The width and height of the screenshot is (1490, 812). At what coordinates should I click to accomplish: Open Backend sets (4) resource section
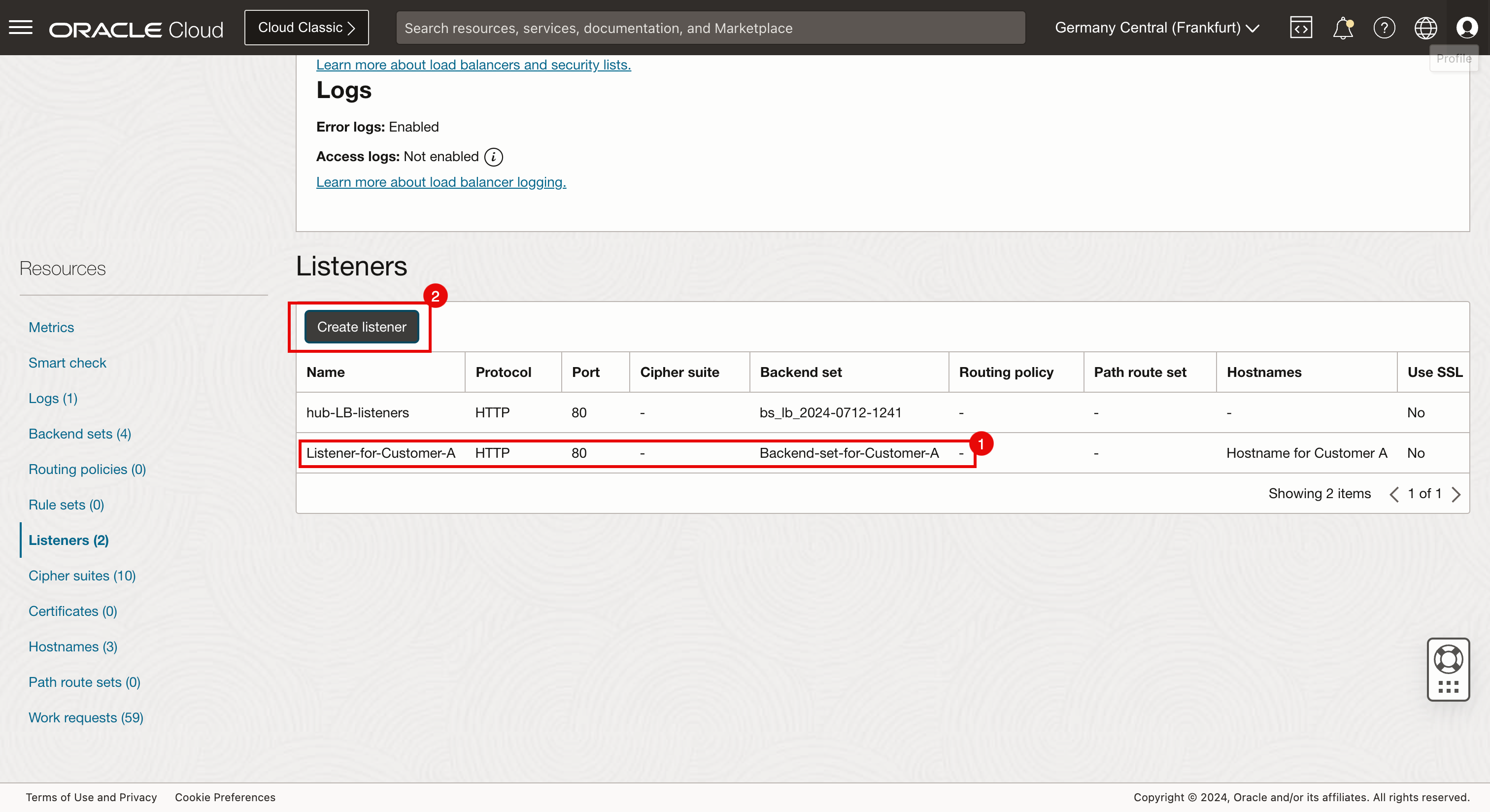click(80, 434)
